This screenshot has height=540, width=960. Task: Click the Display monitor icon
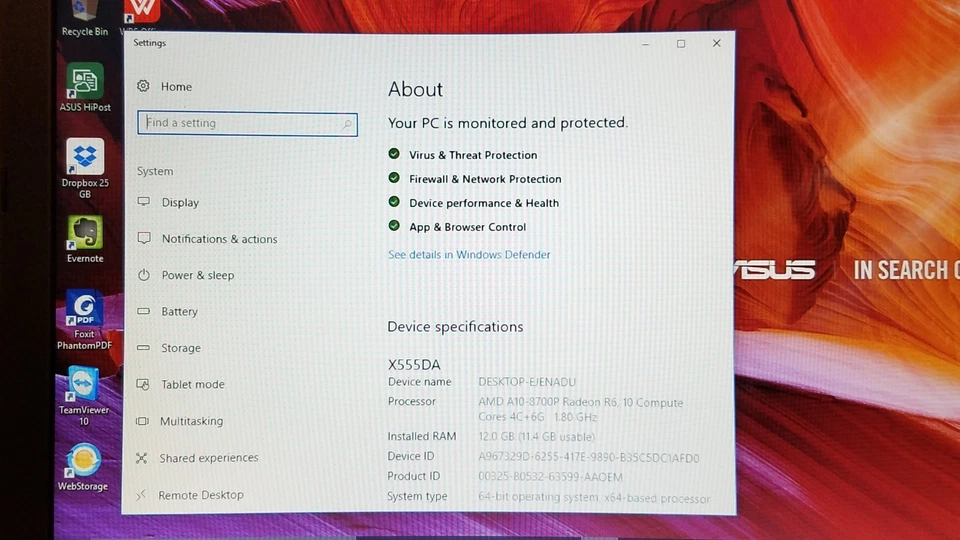[x=144, y=201]
